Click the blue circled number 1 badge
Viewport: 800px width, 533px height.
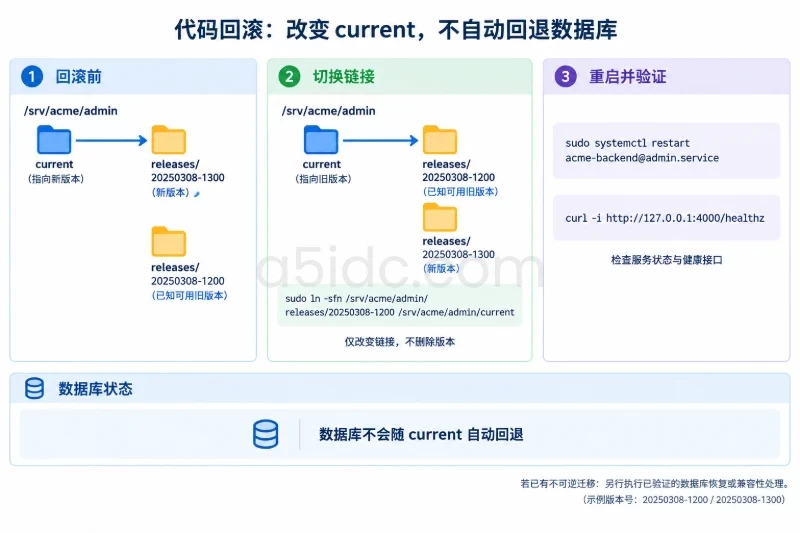[32, 77]
